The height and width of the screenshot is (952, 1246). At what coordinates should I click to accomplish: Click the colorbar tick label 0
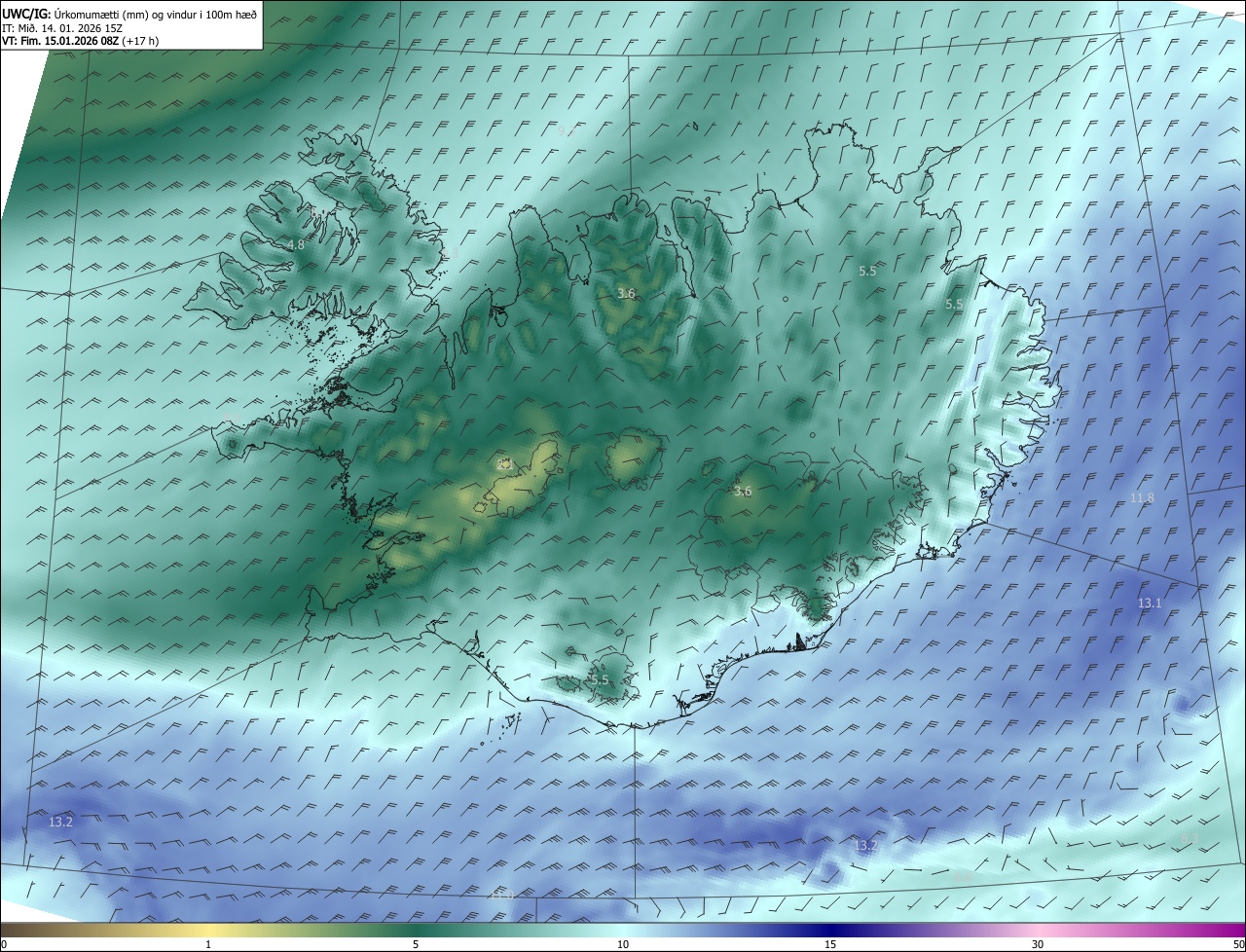coord(4,944)
